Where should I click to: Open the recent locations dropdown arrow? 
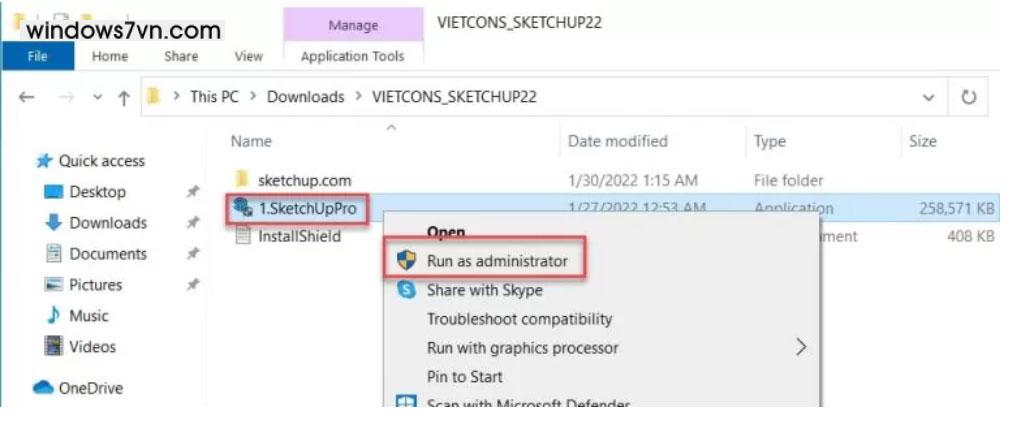97,98
